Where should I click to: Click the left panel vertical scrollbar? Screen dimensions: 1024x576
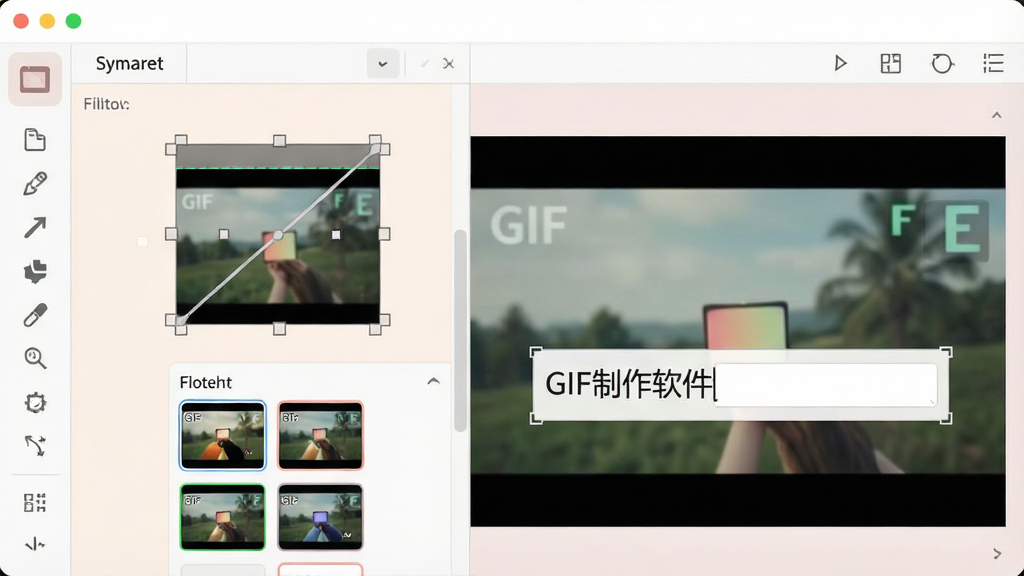click(460, 330)
